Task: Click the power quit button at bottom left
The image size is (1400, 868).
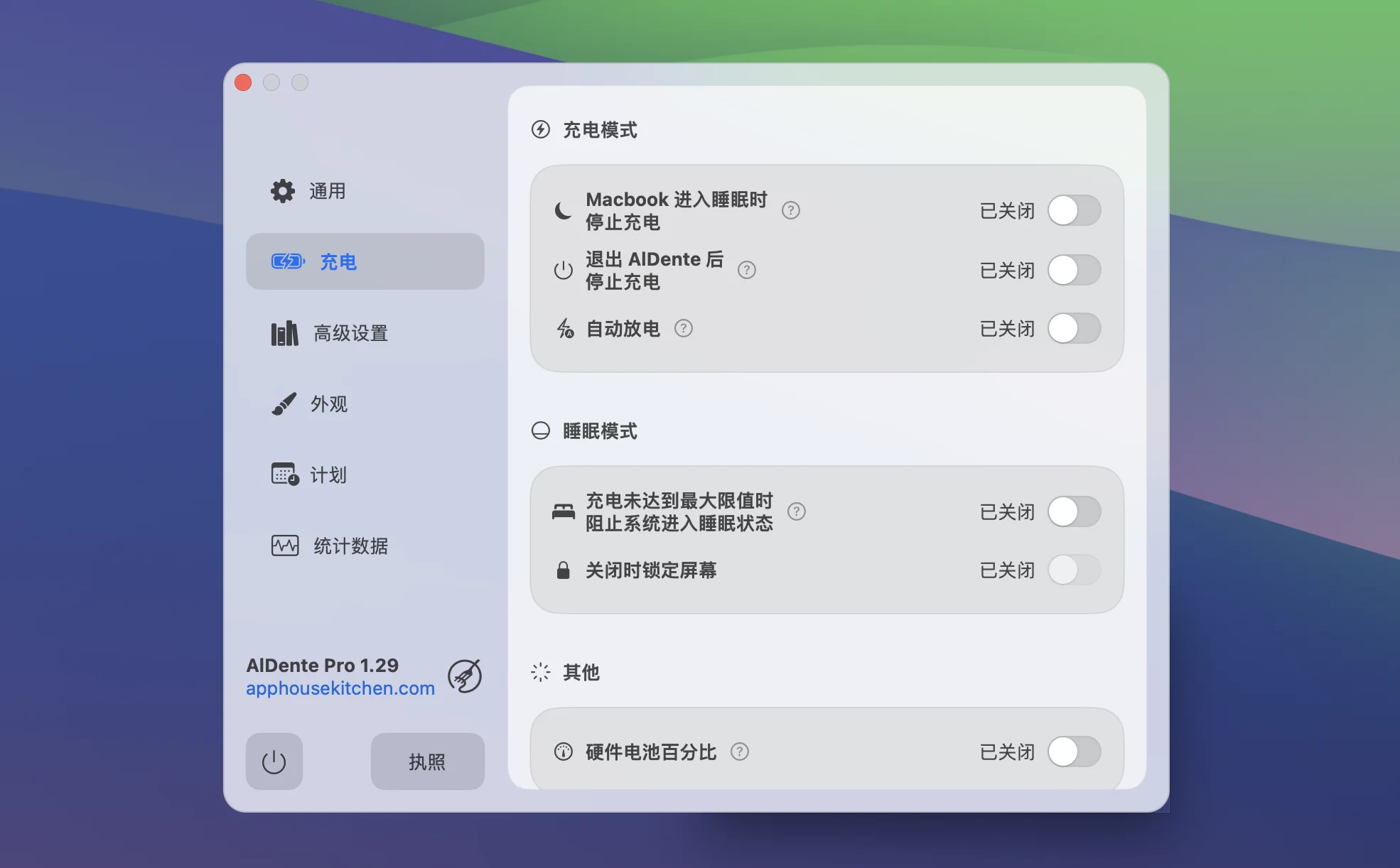Action: pyautogui.click(x=274, y=761)
